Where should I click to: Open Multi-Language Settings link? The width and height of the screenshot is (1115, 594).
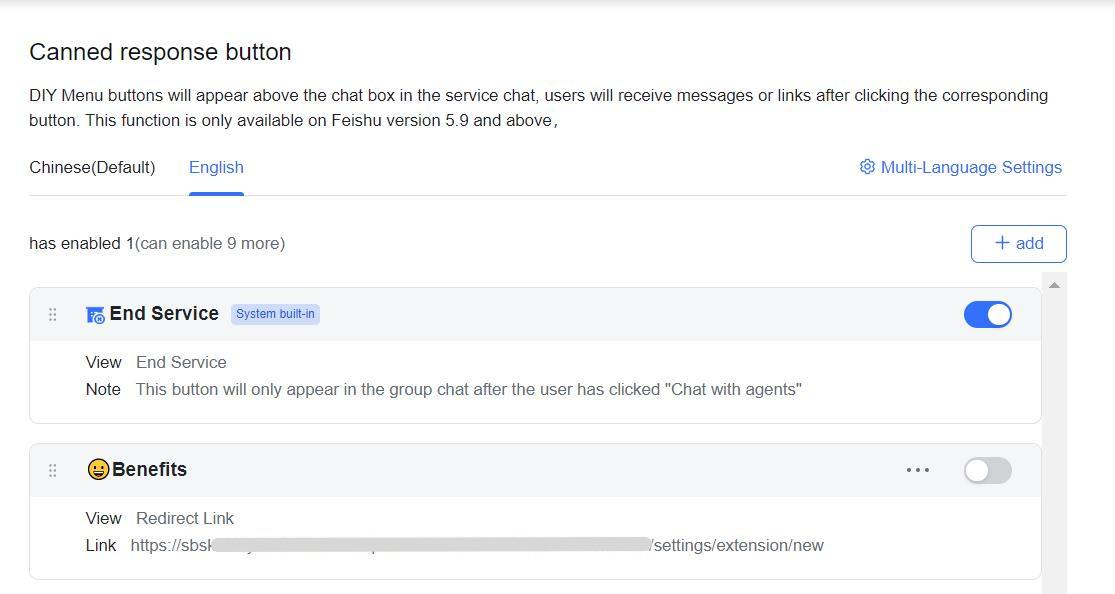(x=970, y=167)
